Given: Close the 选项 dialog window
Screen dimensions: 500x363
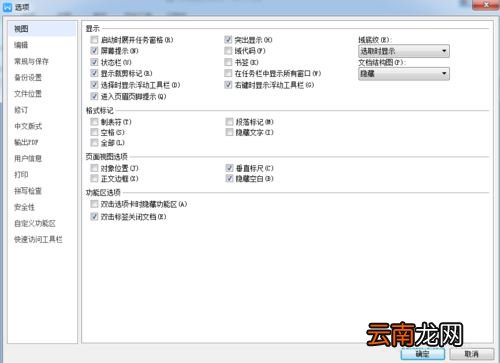Looking at the screenshot, I should point(485,5).
